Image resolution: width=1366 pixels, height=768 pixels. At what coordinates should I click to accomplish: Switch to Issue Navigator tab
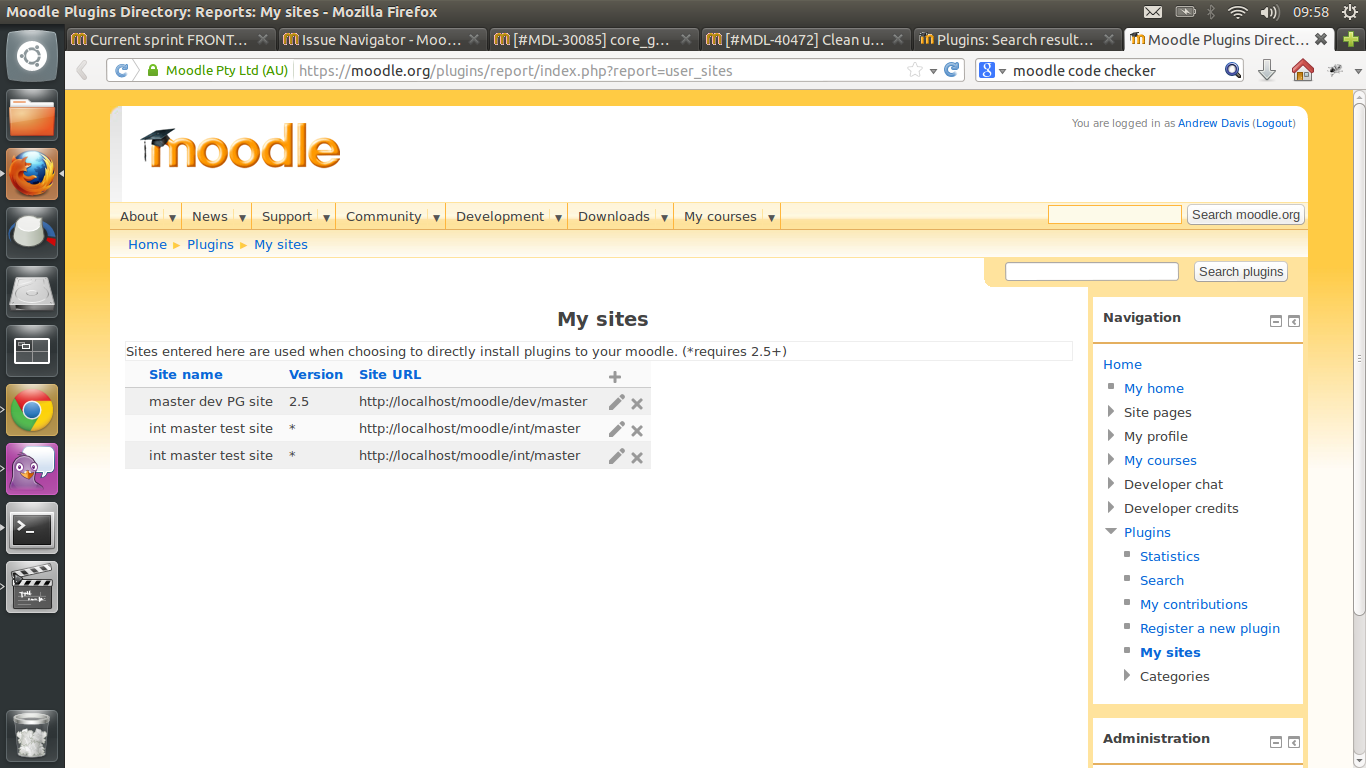[x=382, y=40]
